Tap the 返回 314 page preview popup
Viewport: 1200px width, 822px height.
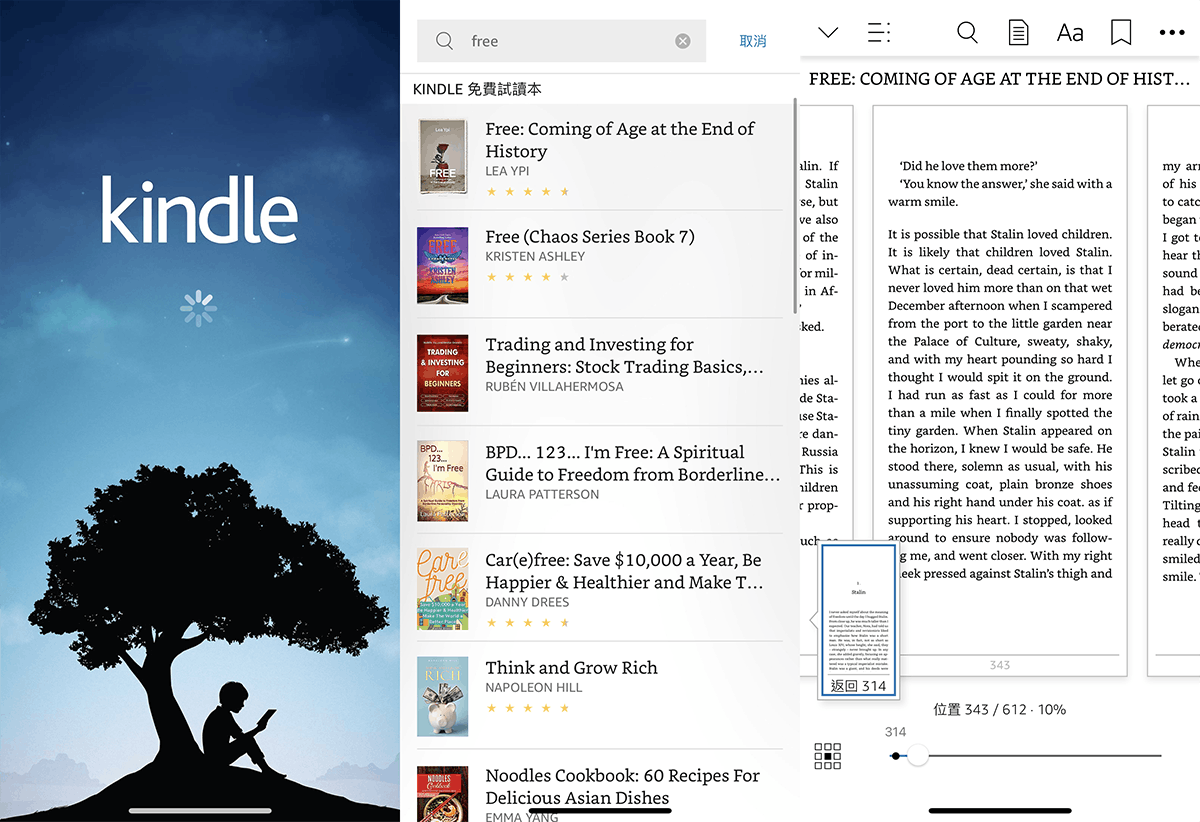point(859,619)
